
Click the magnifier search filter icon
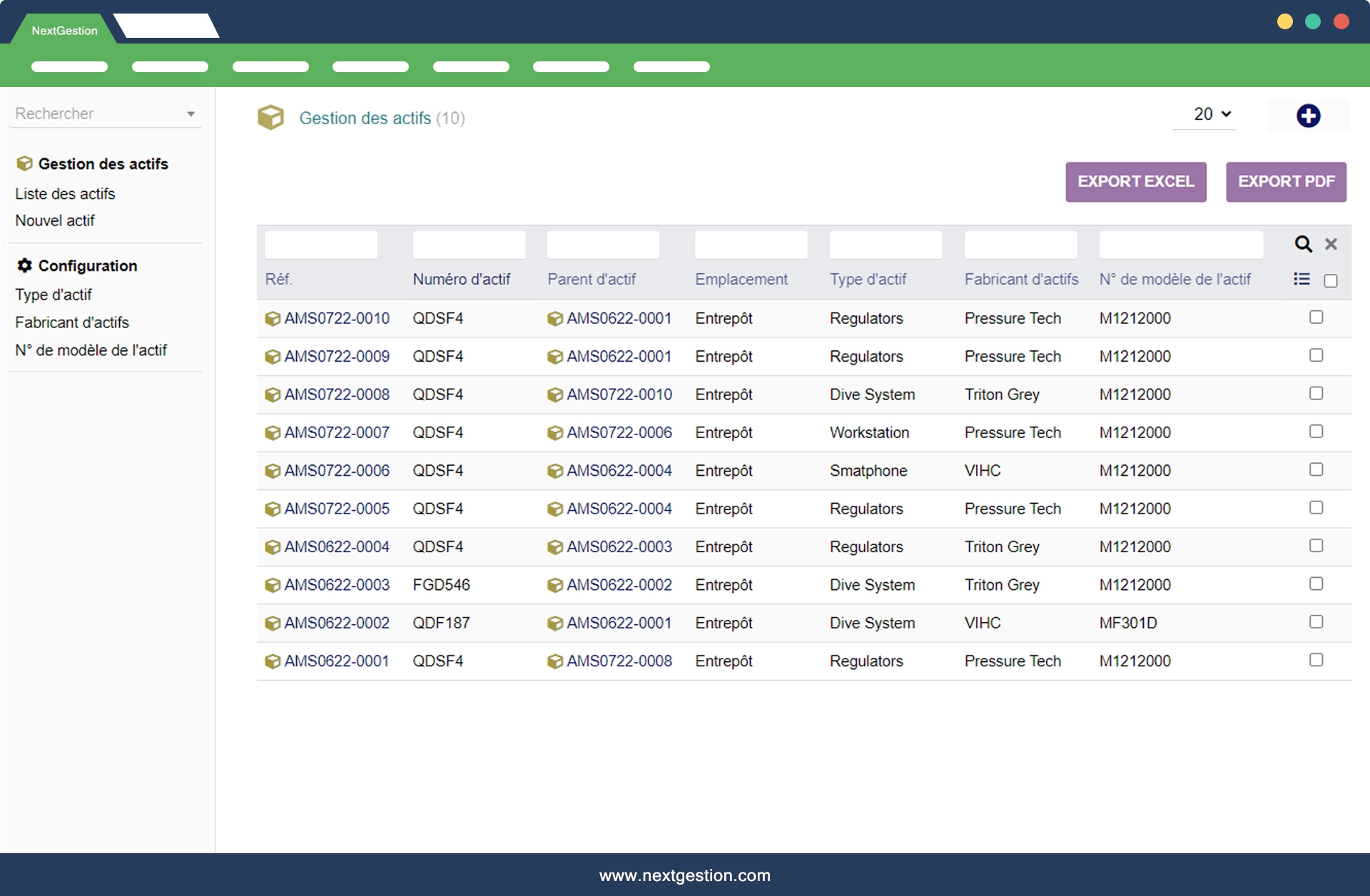(1303, 244)
